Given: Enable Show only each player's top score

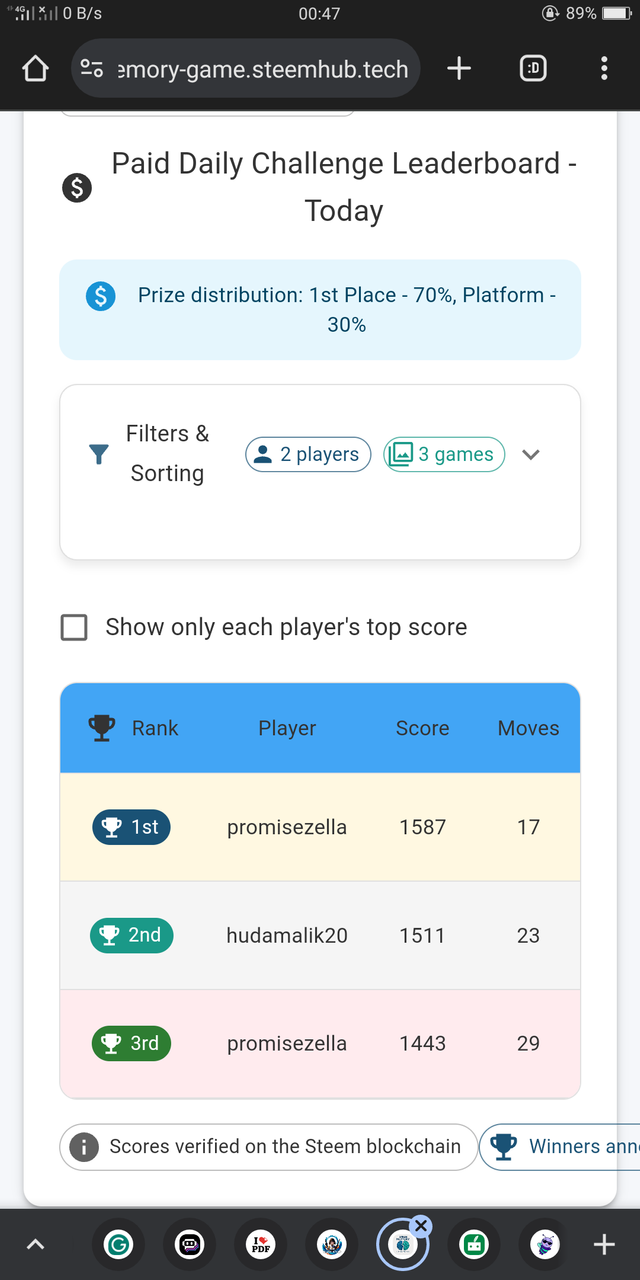Looking at the screenshot, I should click(x=75, y=628).
